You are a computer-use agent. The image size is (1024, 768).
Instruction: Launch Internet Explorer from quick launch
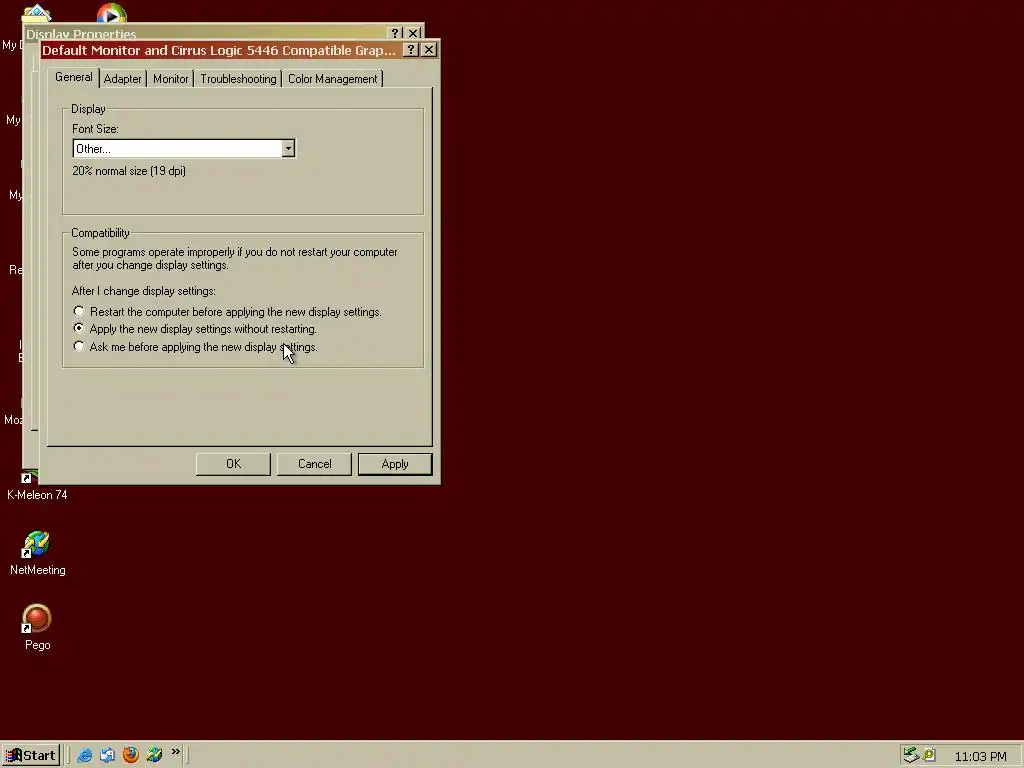coord(84,755)
